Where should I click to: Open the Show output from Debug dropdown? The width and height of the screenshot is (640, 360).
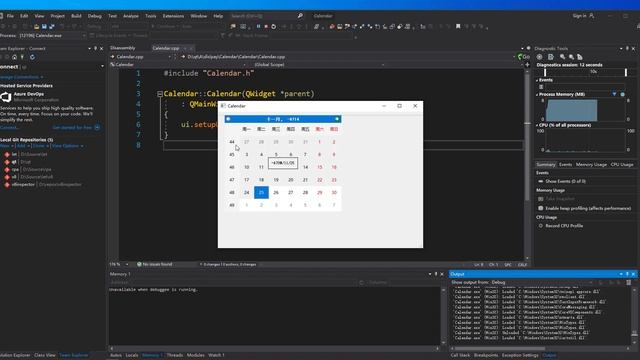542,282
